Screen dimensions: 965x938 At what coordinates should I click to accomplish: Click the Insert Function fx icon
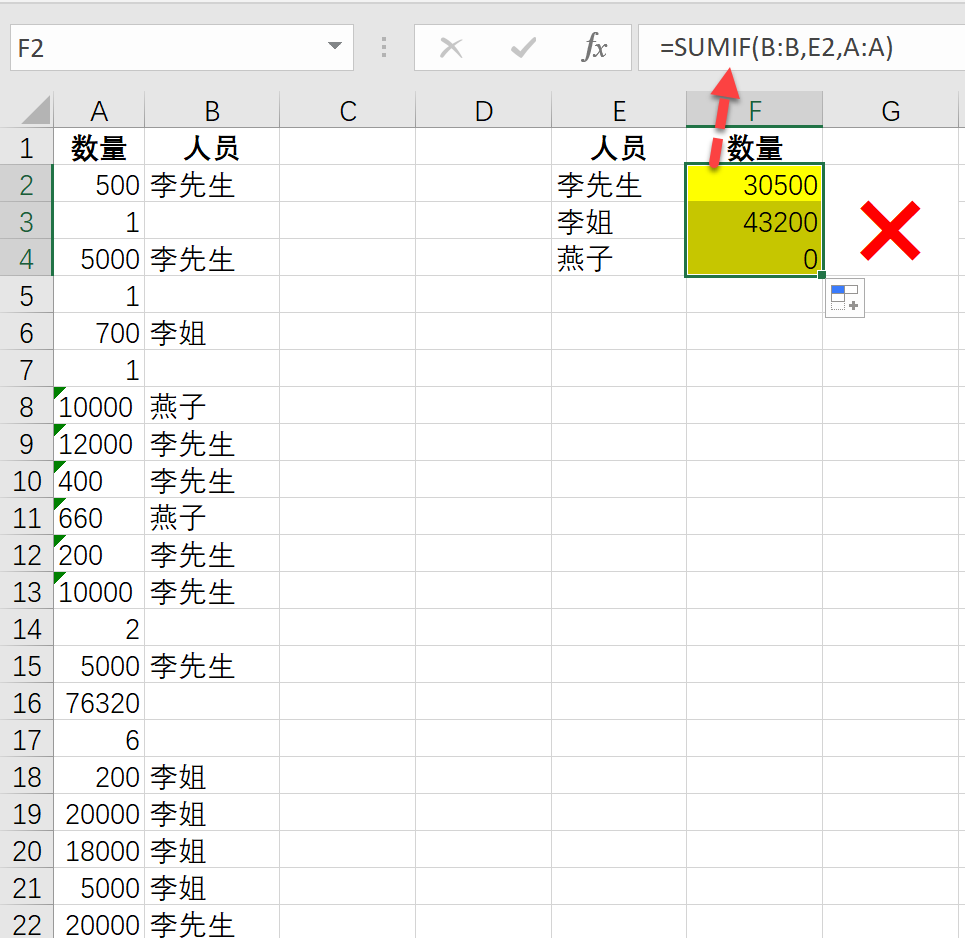[594, 47]
